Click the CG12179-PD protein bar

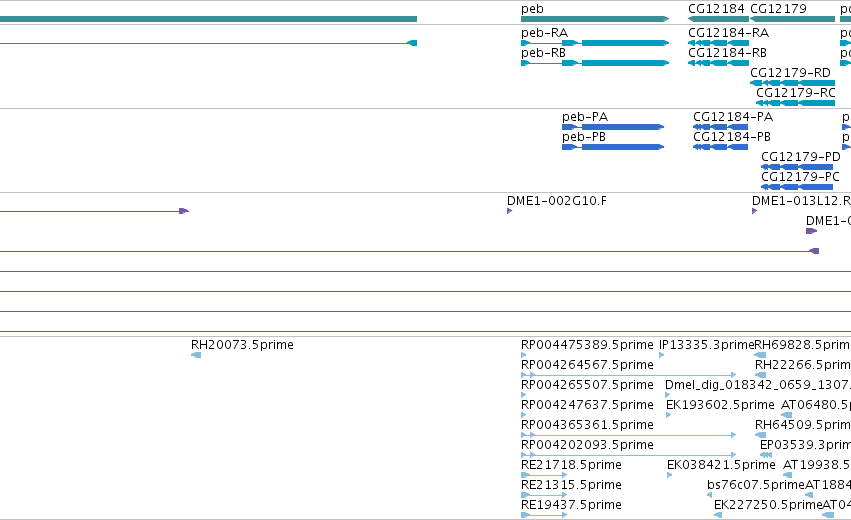797,167
